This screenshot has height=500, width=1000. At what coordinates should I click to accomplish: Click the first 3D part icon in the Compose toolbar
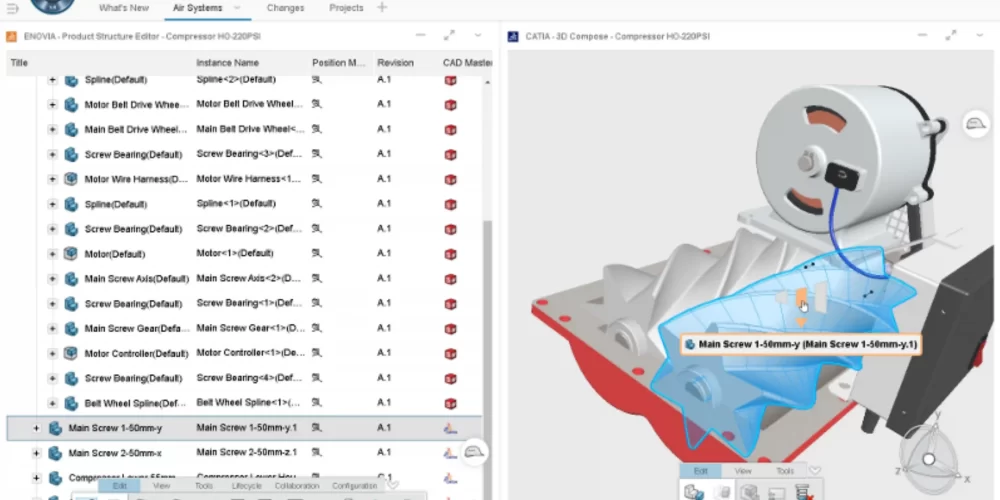pyautogui.click(x=693, y=492)
